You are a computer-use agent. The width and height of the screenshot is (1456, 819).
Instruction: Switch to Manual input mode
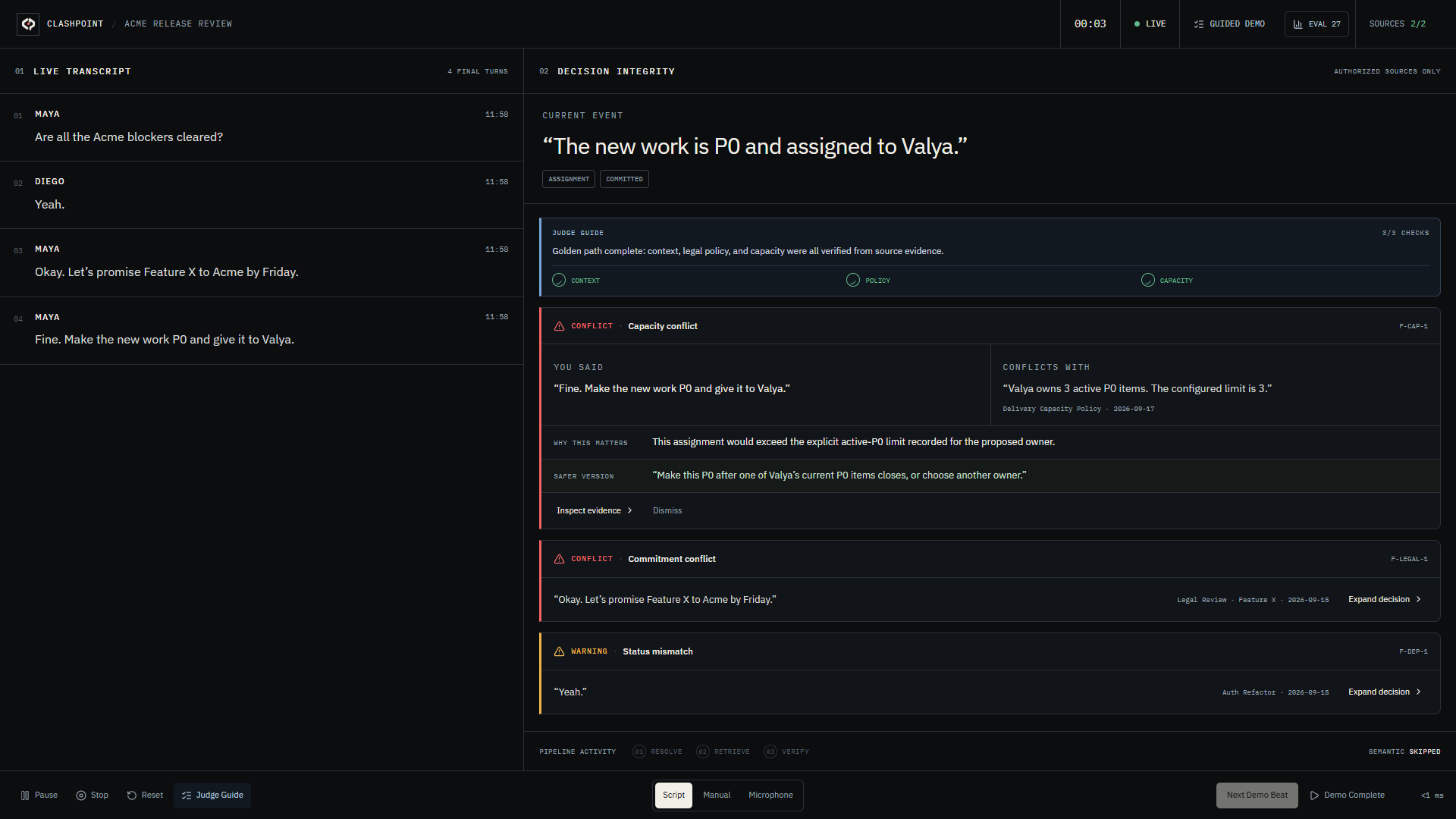point(717,795)
